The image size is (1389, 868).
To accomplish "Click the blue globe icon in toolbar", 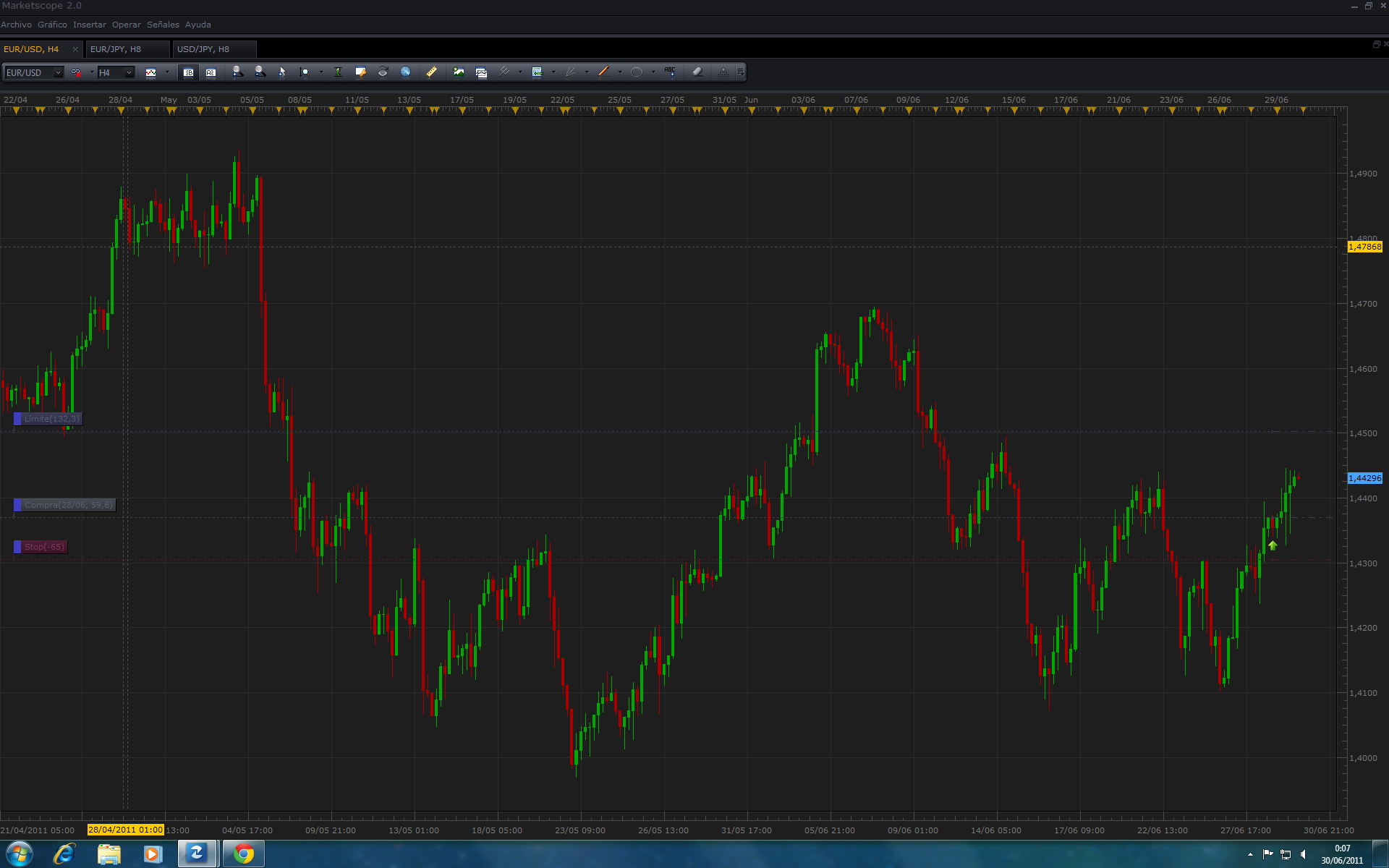I will (x=406, y=72).
